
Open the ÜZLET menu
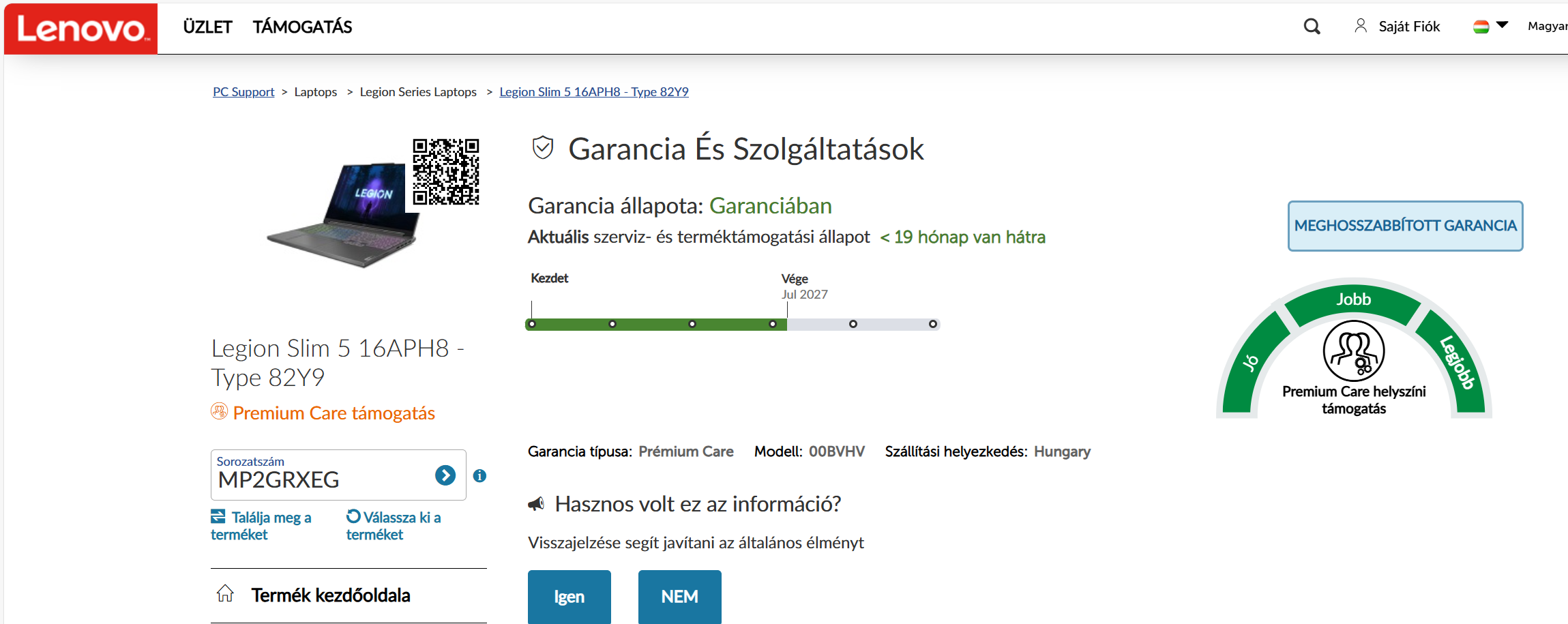point(207,27)
